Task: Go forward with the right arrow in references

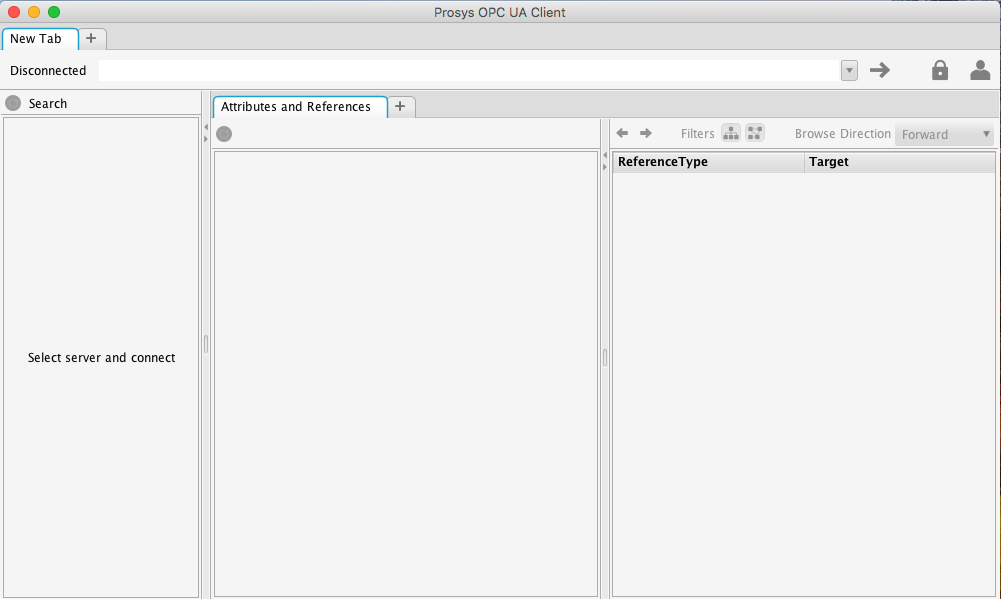Action: click(x=646, y=133)
